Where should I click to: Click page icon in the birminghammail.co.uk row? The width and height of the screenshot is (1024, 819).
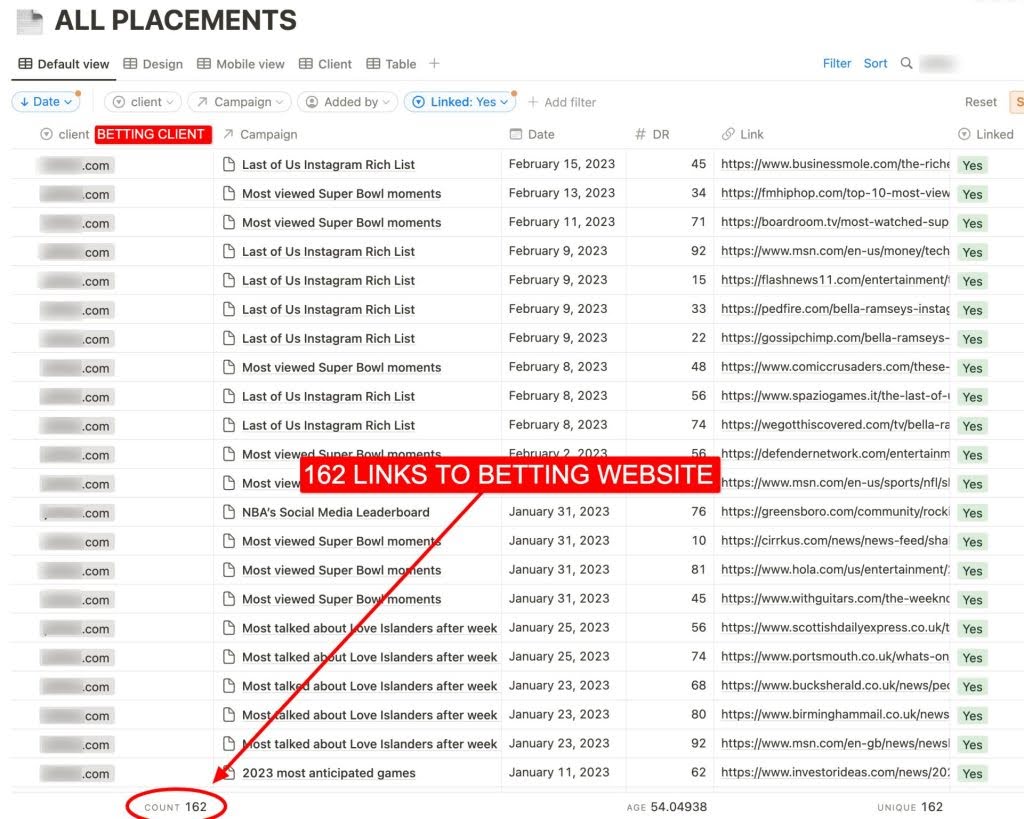229,715
